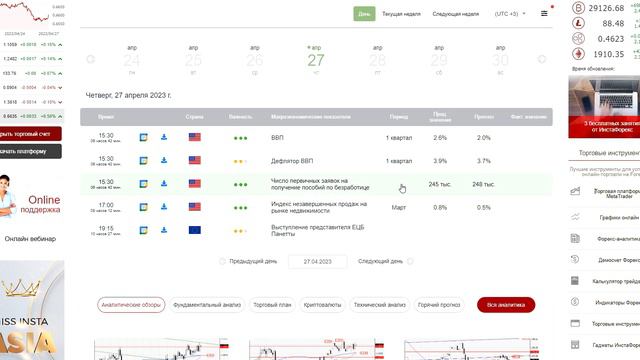The image size is (640, 360).
Task: Open calendar note icon in Дефлятор ВВП row
Action: [143, 161]
